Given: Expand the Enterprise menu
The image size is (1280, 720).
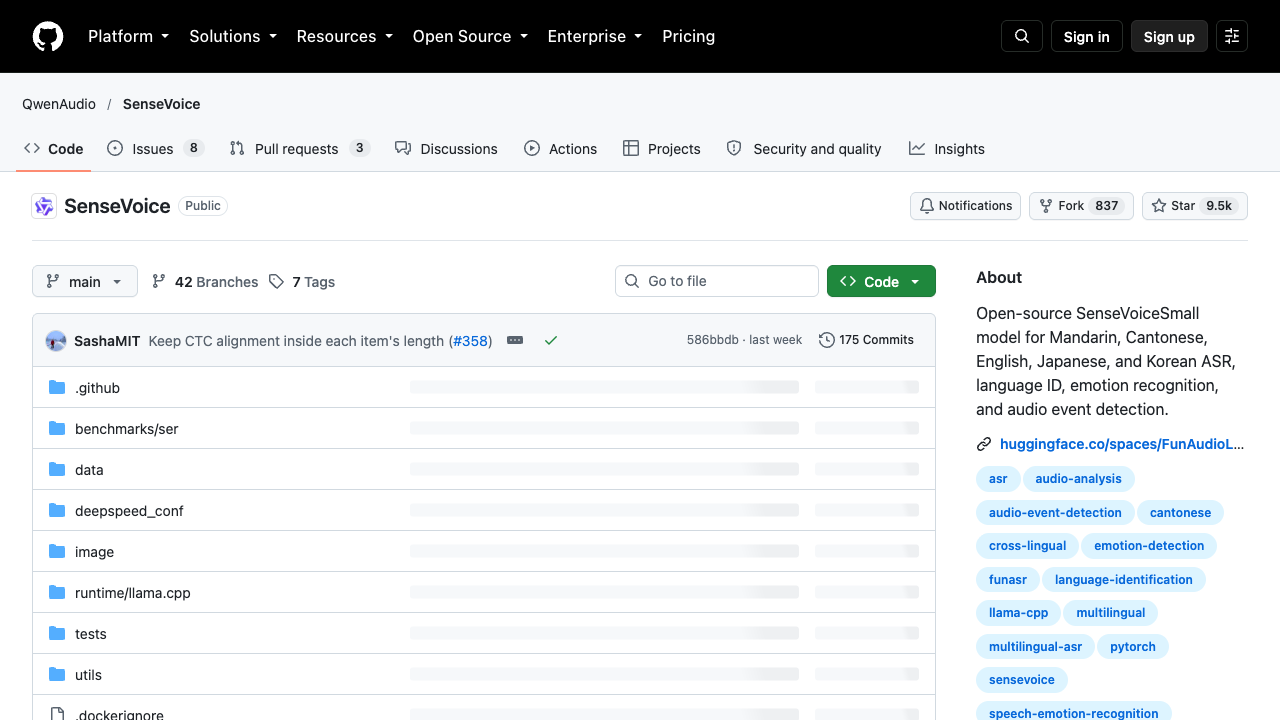Looking at the screenshot, I should pos(595,36).
